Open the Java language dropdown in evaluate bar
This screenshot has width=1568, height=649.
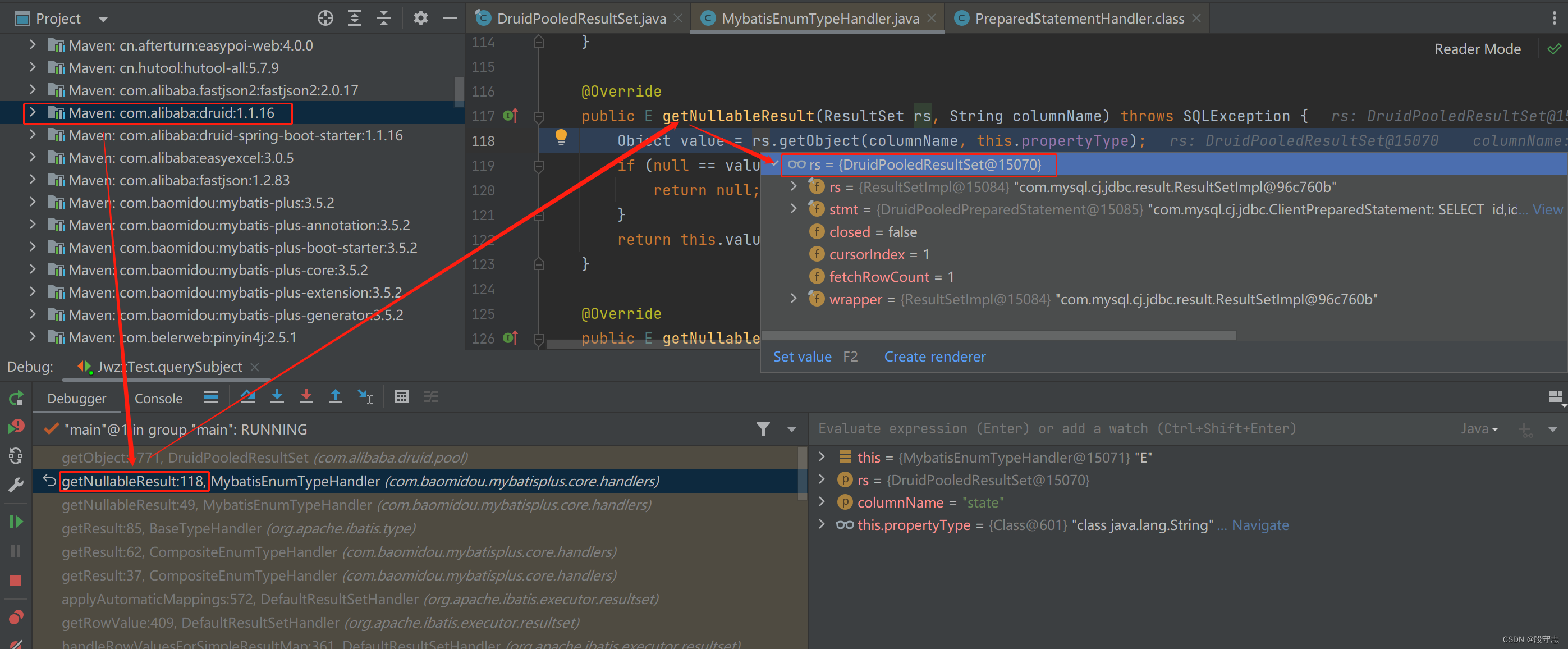coord(1479,429)
